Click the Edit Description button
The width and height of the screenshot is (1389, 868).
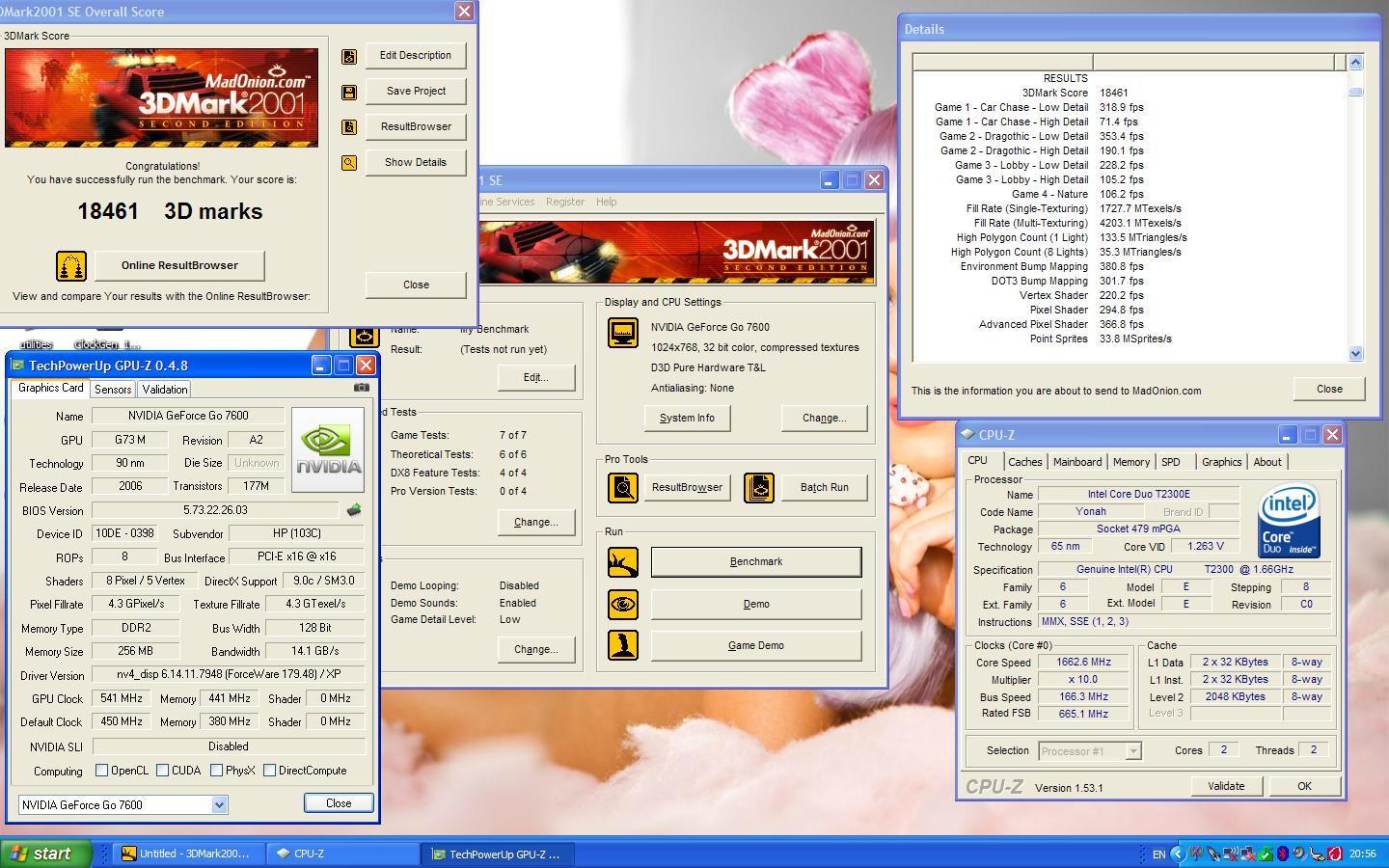(416, 56)
